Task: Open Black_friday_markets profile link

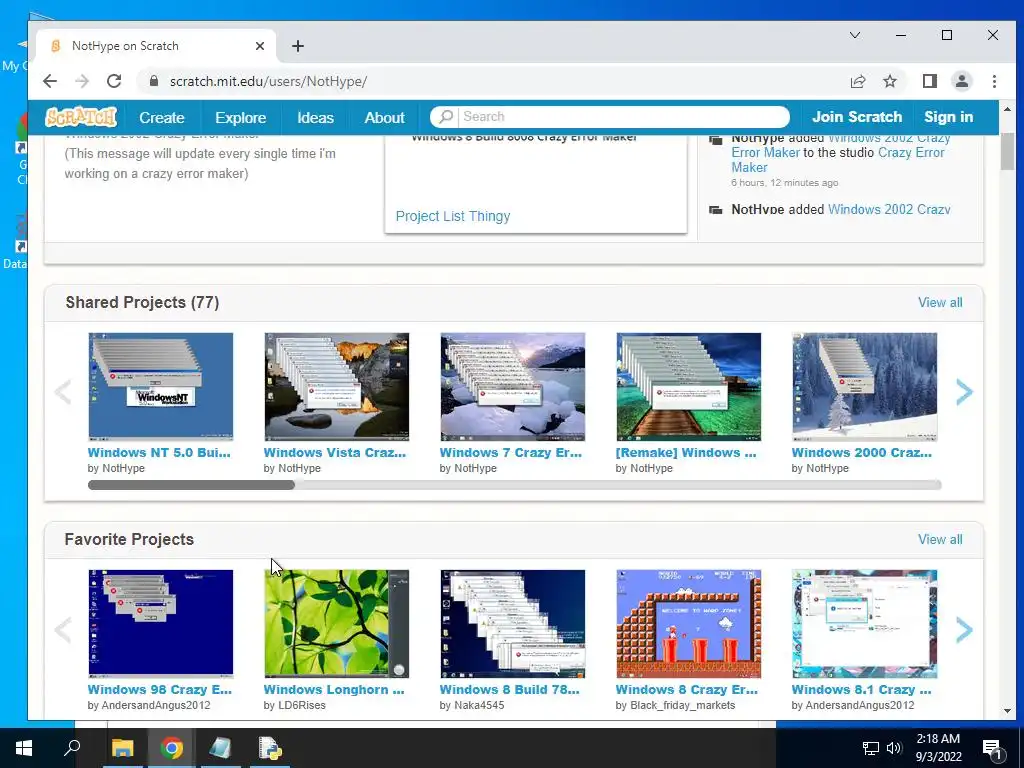Action: 682,705
